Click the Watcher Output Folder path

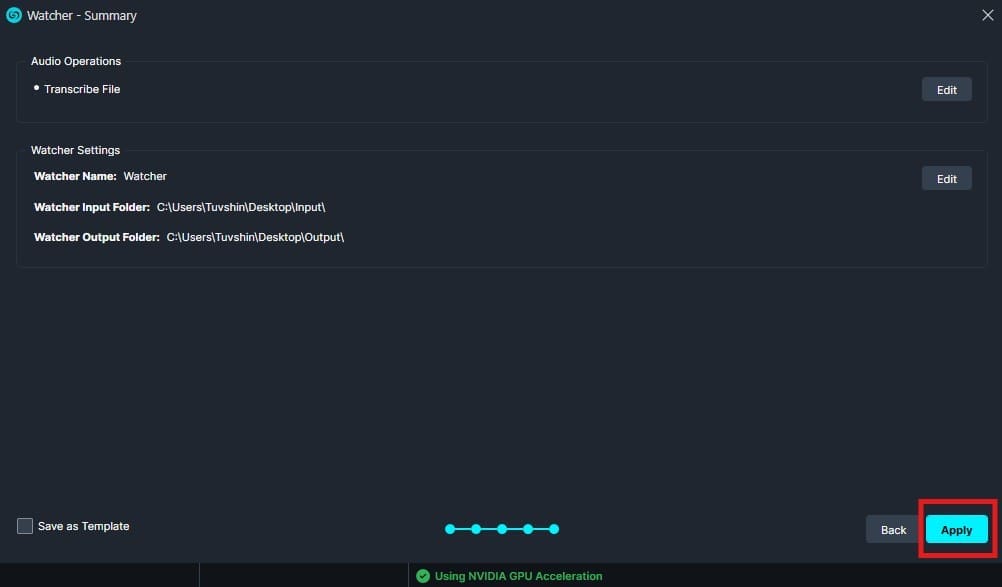click(255, 237)
